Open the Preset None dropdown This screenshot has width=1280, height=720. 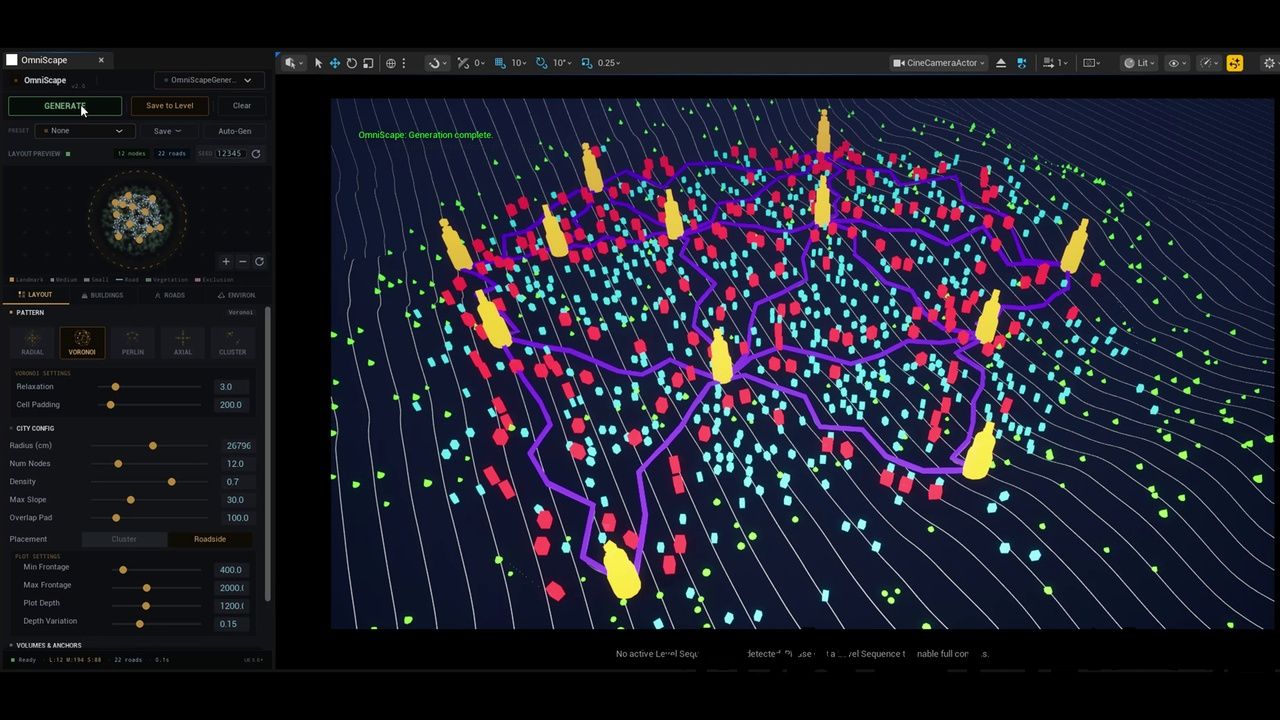coord(85,131)
